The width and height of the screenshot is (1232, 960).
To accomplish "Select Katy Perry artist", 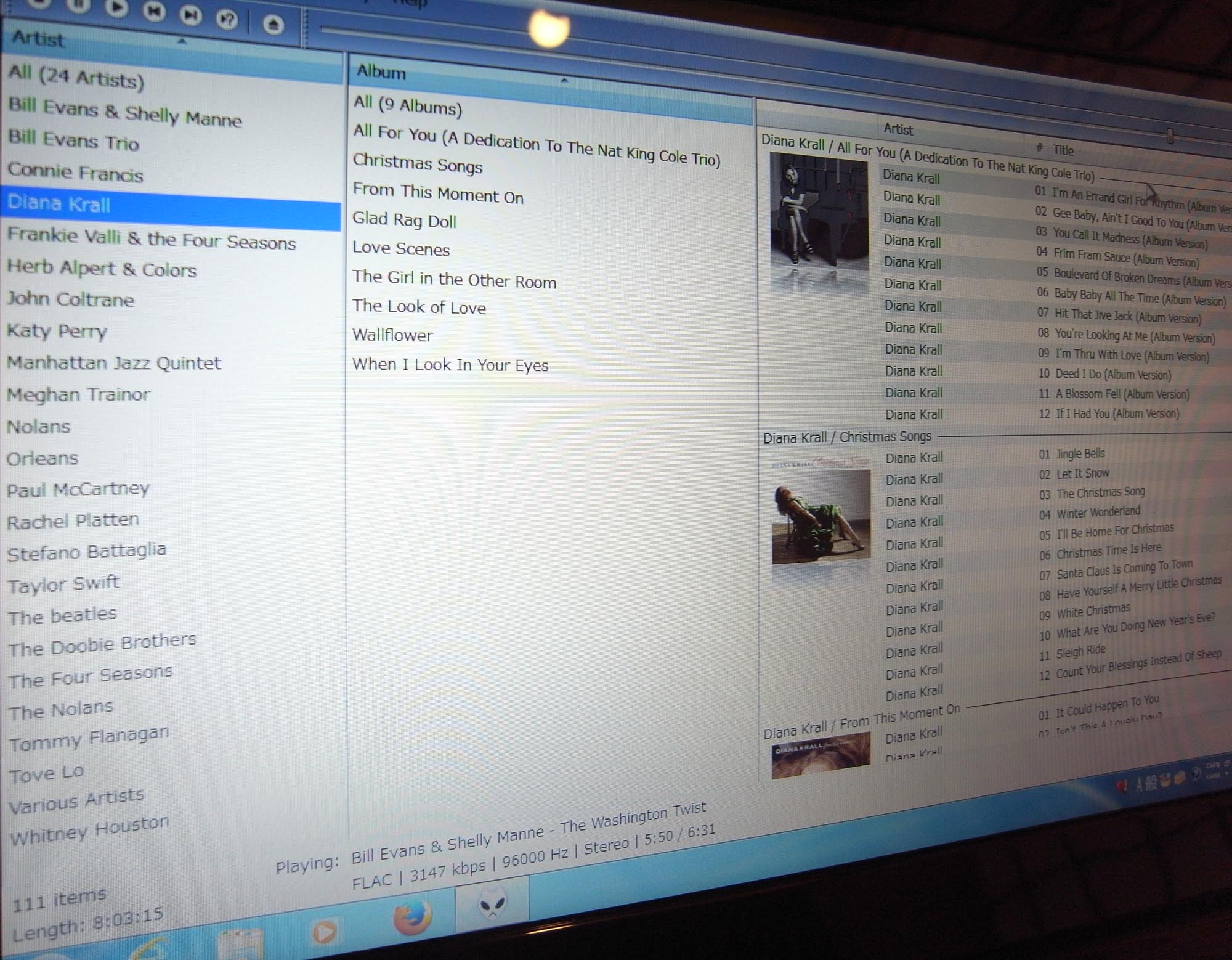I will [57, 331].
